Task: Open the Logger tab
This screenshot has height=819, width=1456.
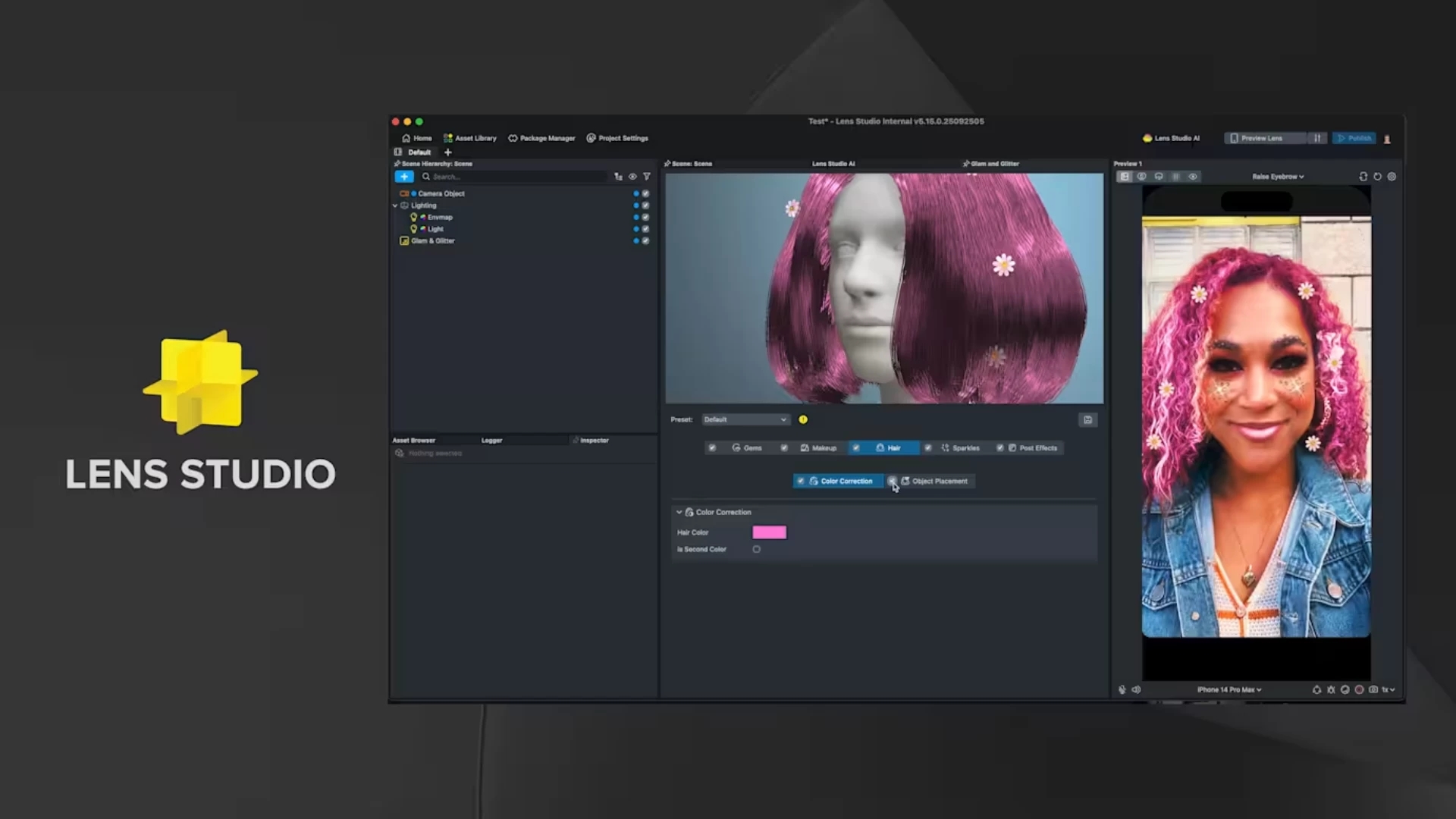Action: pyautogui.click(x=491, y=440)
